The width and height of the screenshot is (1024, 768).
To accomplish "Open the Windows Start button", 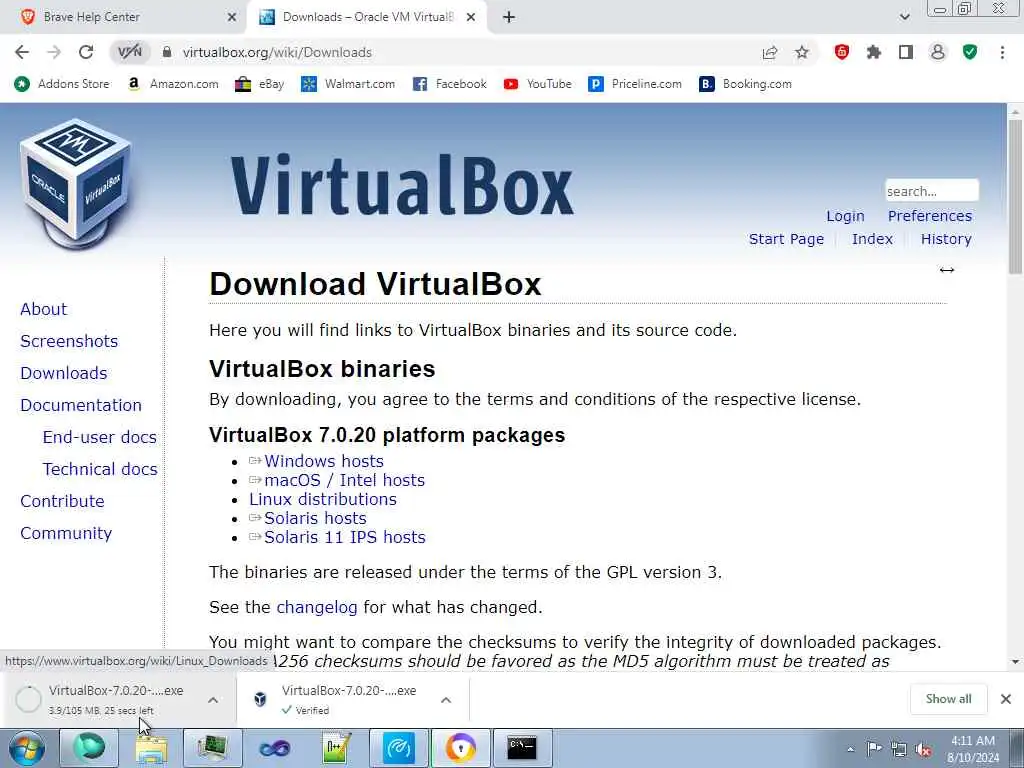I will coord(25,748).
